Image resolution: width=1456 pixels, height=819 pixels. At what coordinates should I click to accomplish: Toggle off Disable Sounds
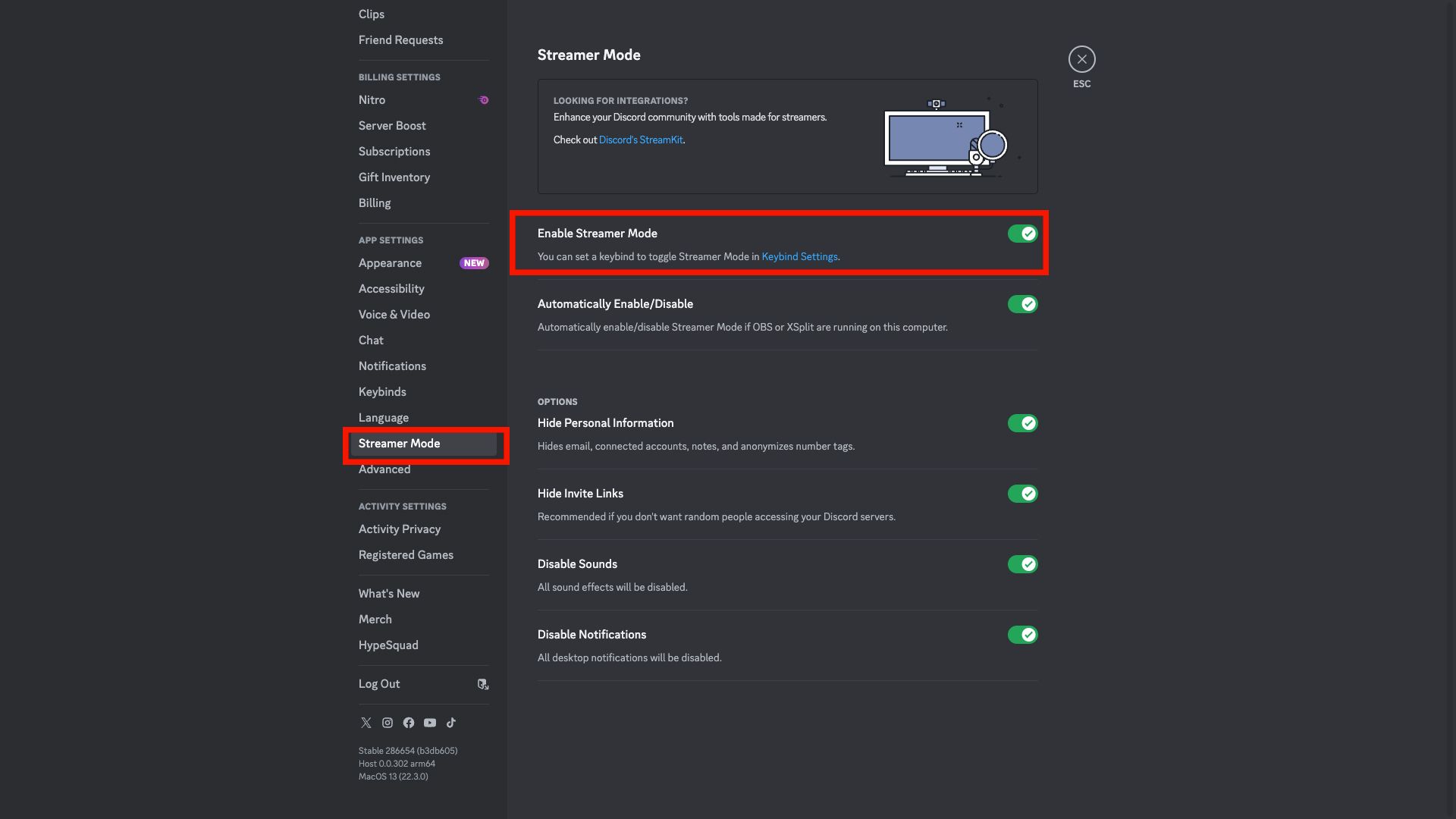pos(1022,564)
